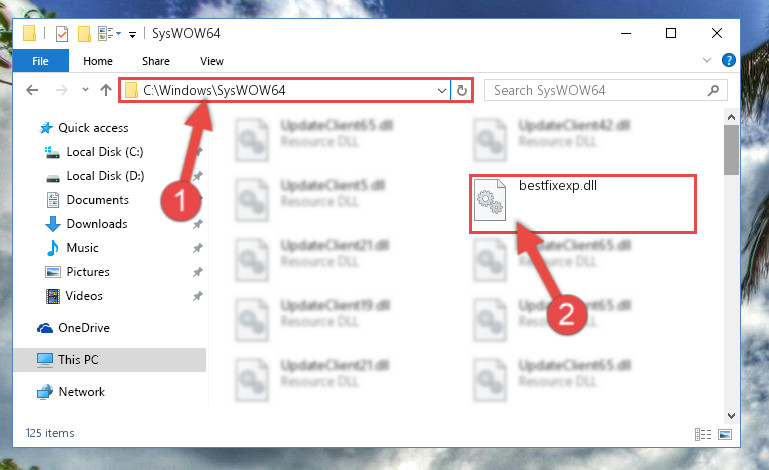This screenshot has height=470, width=769.
Task: Refresh the SysWOW64 folder view
Action: pyautogui.click(x=461, y=90)
